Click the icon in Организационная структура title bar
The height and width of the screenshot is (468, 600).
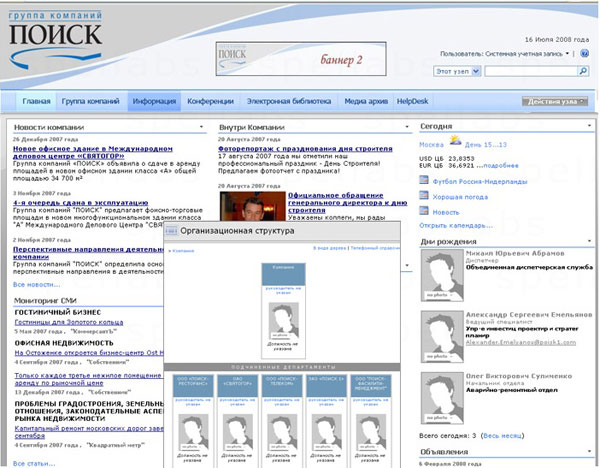[171, 231]
